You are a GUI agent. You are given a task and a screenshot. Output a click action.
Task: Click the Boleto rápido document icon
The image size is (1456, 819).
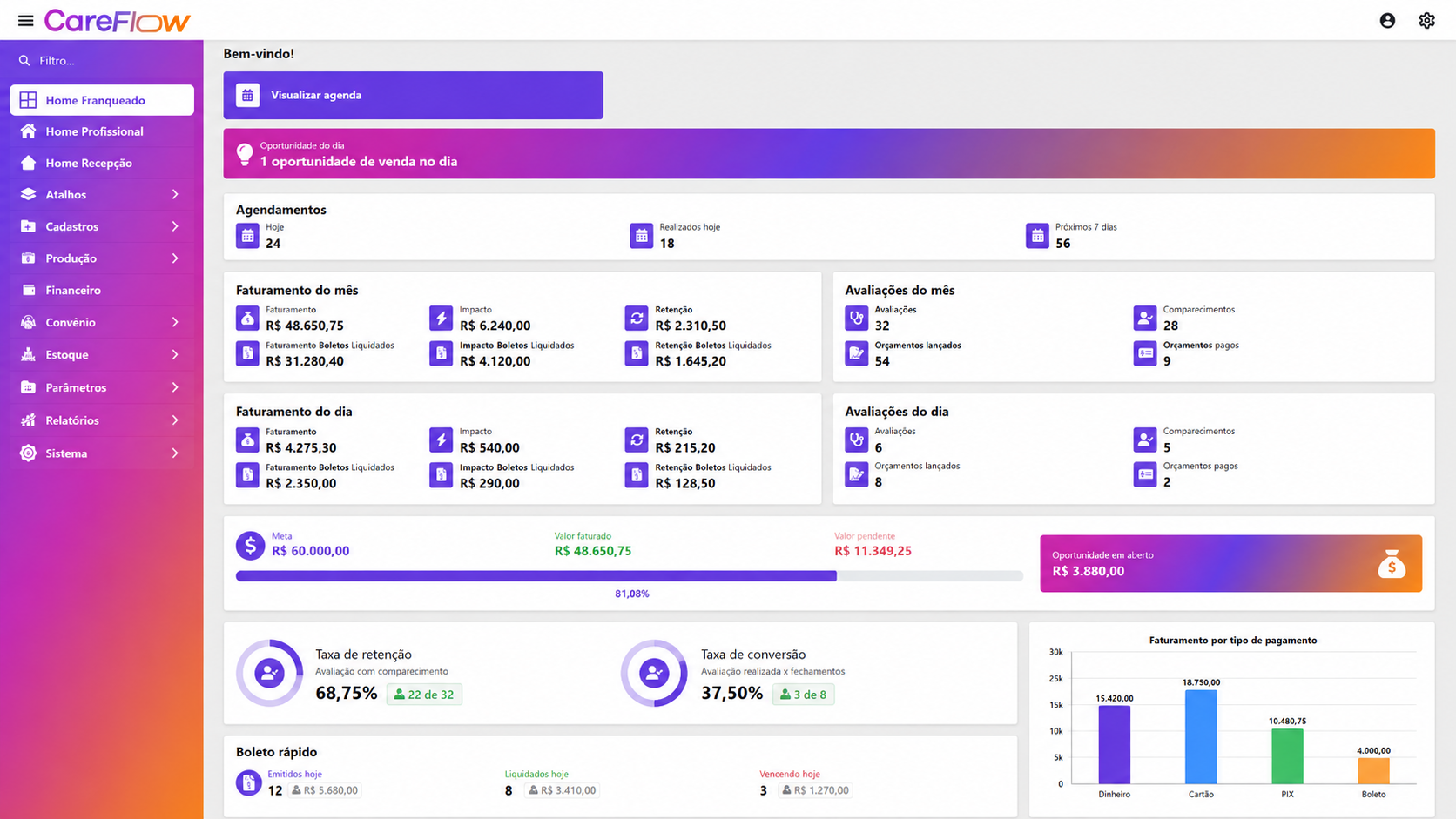(249, 782)
